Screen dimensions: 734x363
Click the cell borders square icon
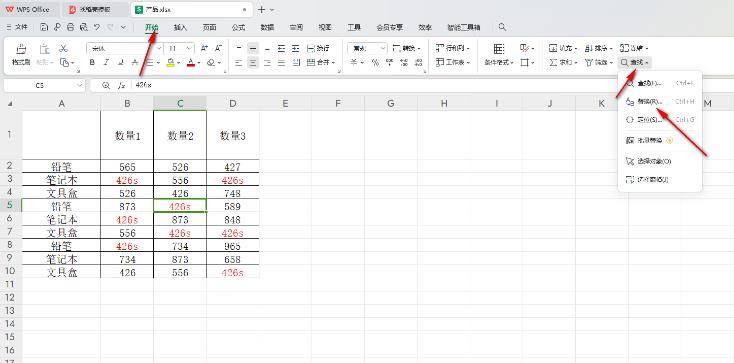point(525,62)
